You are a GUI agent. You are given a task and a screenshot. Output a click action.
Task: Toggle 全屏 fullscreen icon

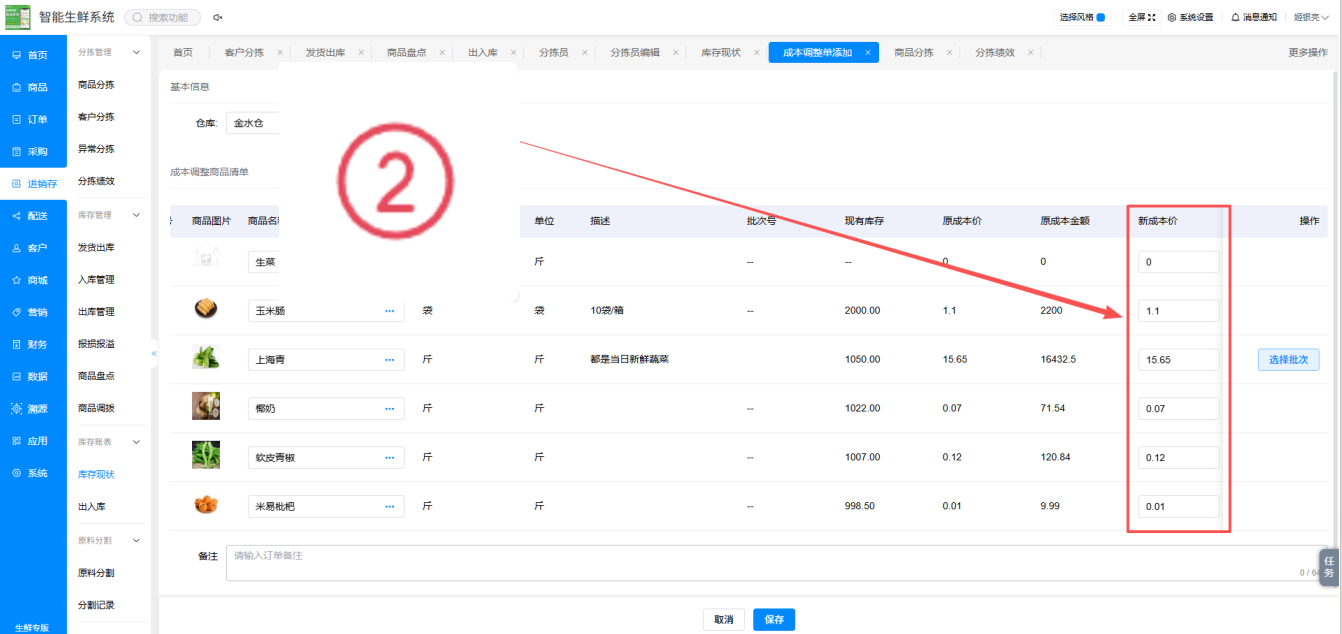tap(1152, 17)
